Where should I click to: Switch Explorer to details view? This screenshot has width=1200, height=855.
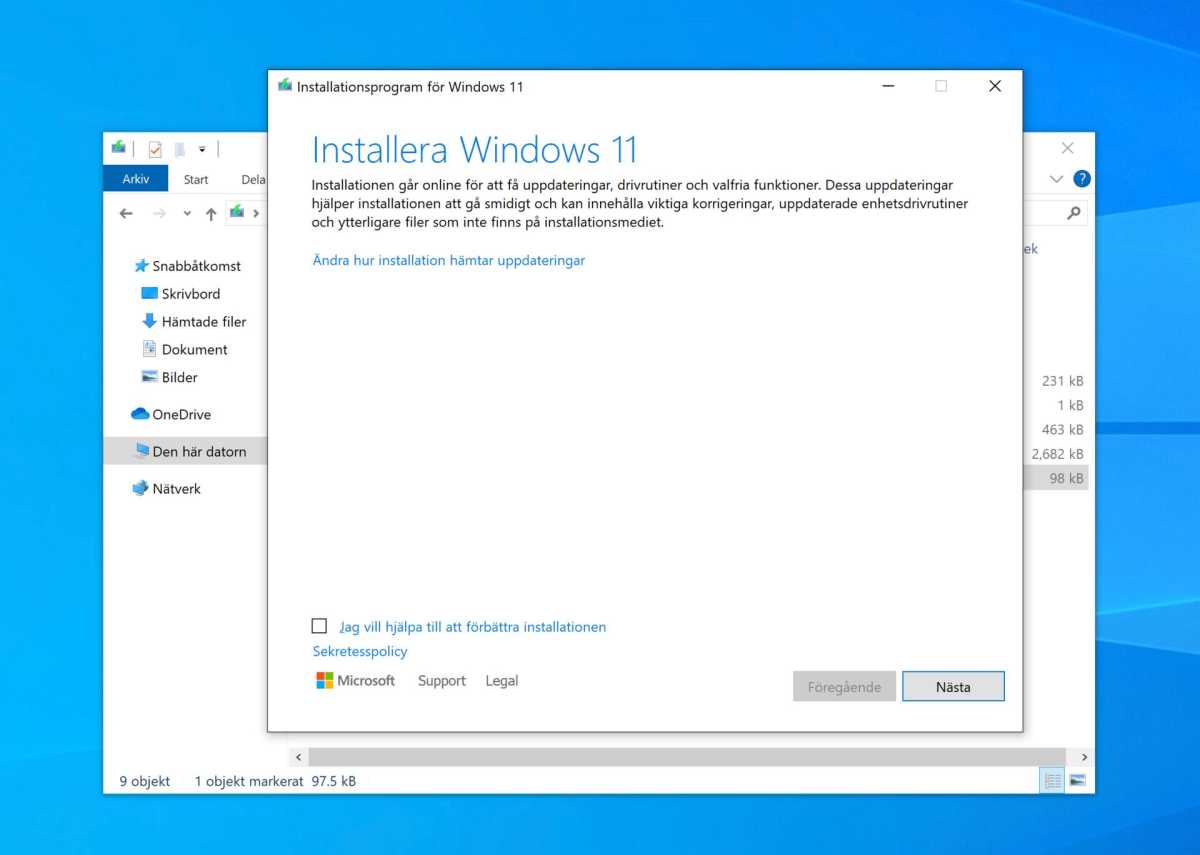[x=1052, y=781]
